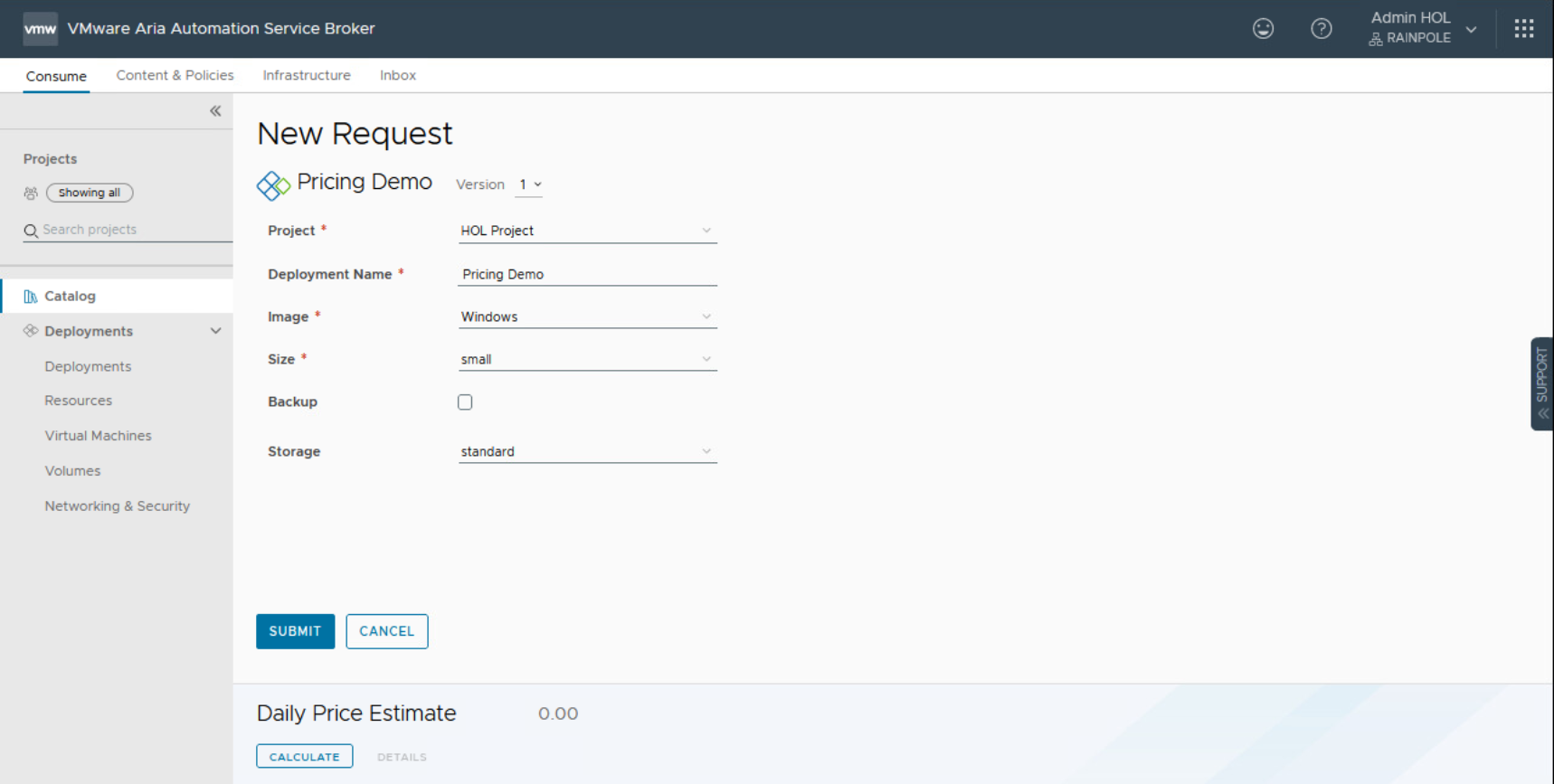Click the Deployment Name input field
Image resolution: width=1554 pixels, height=784 pixels.
pos(586,275)
